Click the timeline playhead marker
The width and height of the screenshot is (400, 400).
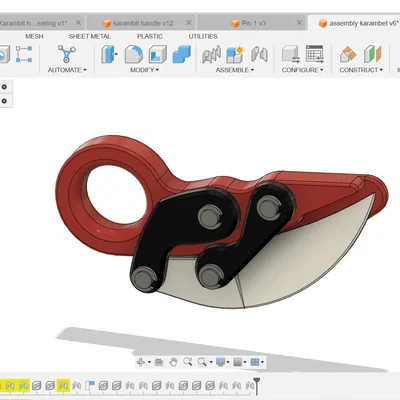(256, 386)
